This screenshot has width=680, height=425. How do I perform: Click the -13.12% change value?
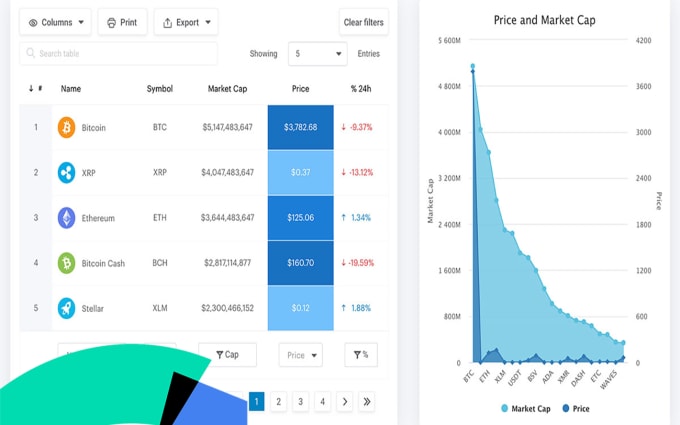click(x=361, y=172)
